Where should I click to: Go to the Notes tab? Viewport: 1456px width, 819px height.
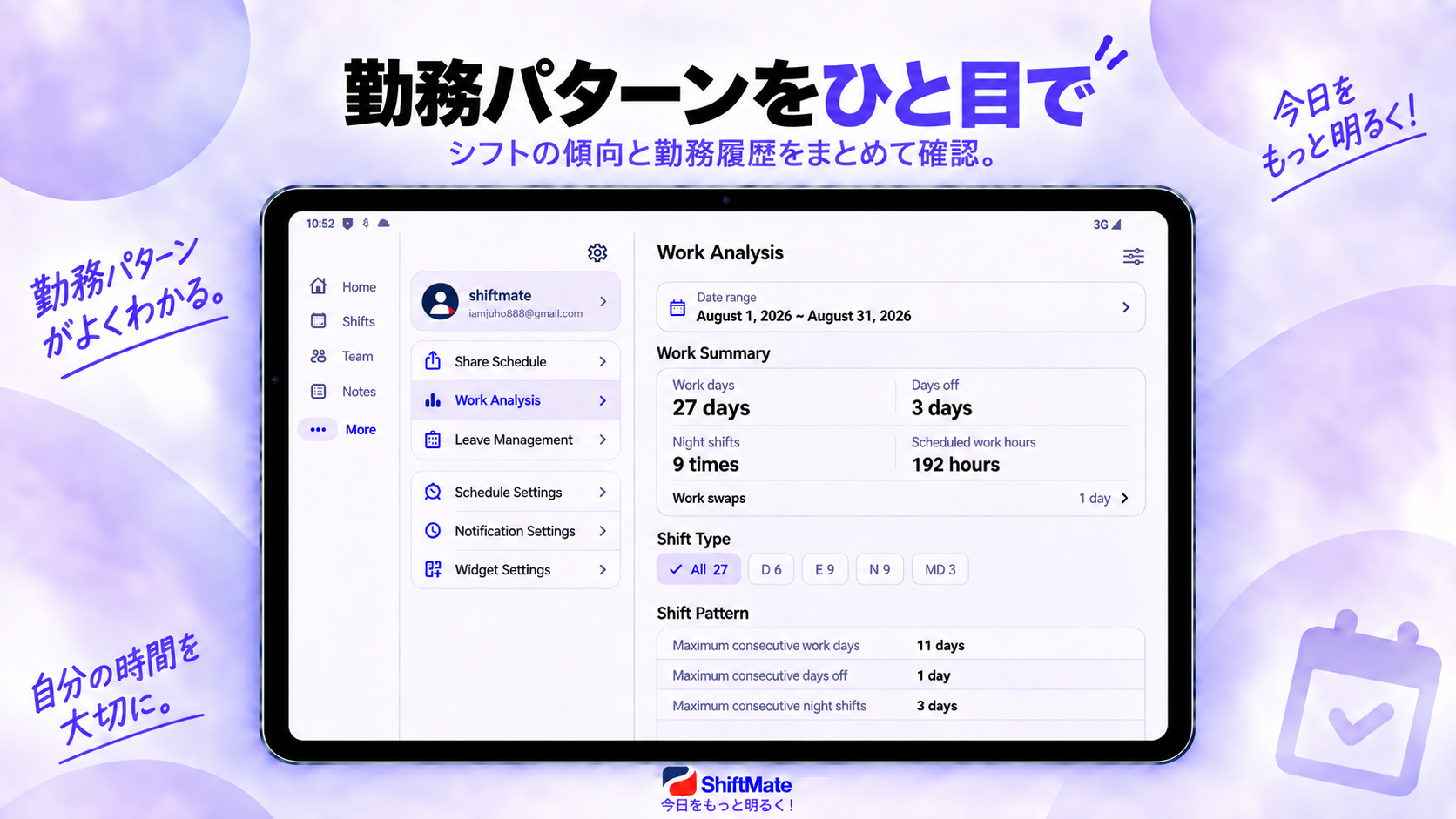tap(343, 392)
